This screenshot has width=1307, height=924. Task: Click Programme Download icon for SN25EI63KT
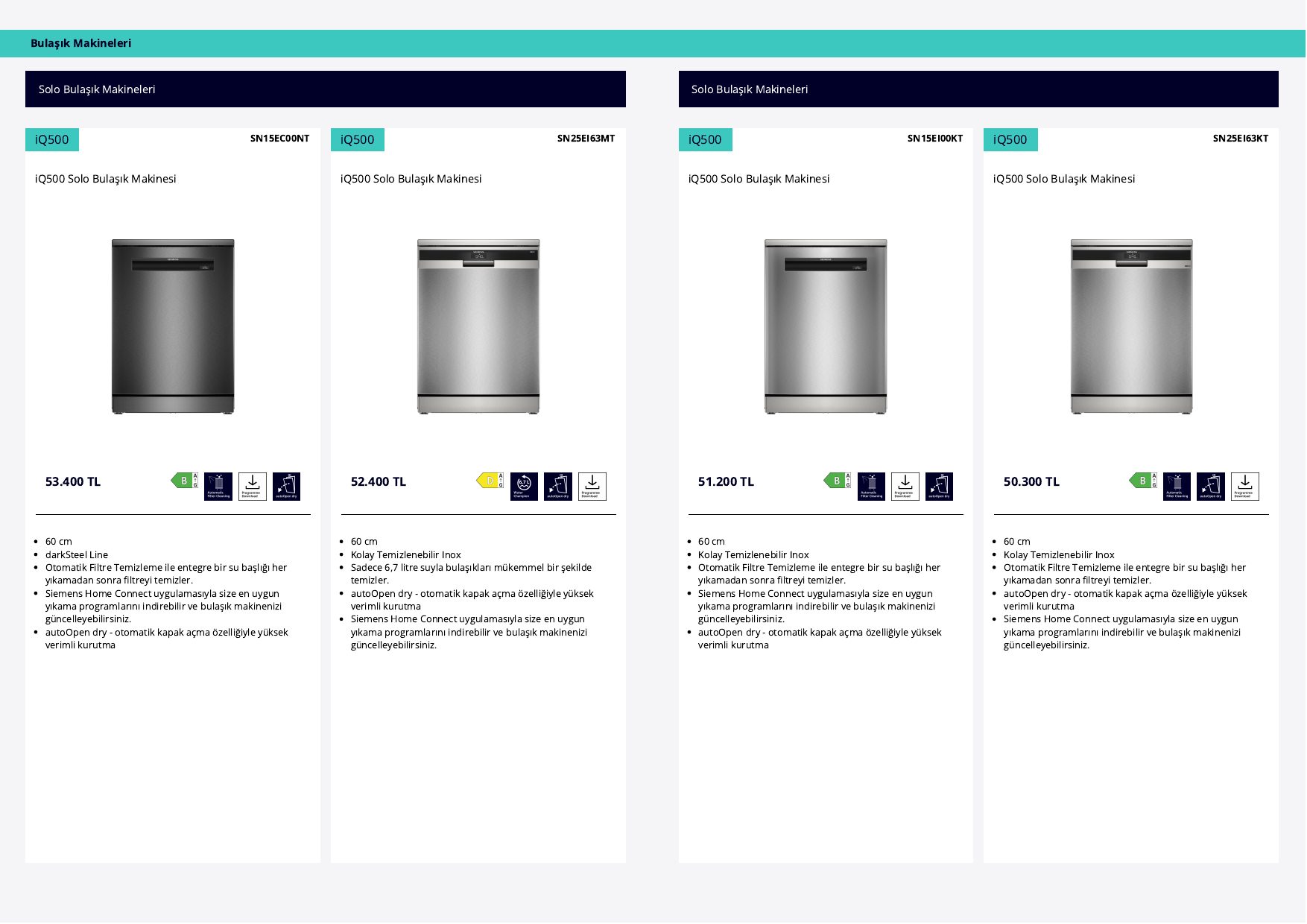click(x=1245, y=487)
